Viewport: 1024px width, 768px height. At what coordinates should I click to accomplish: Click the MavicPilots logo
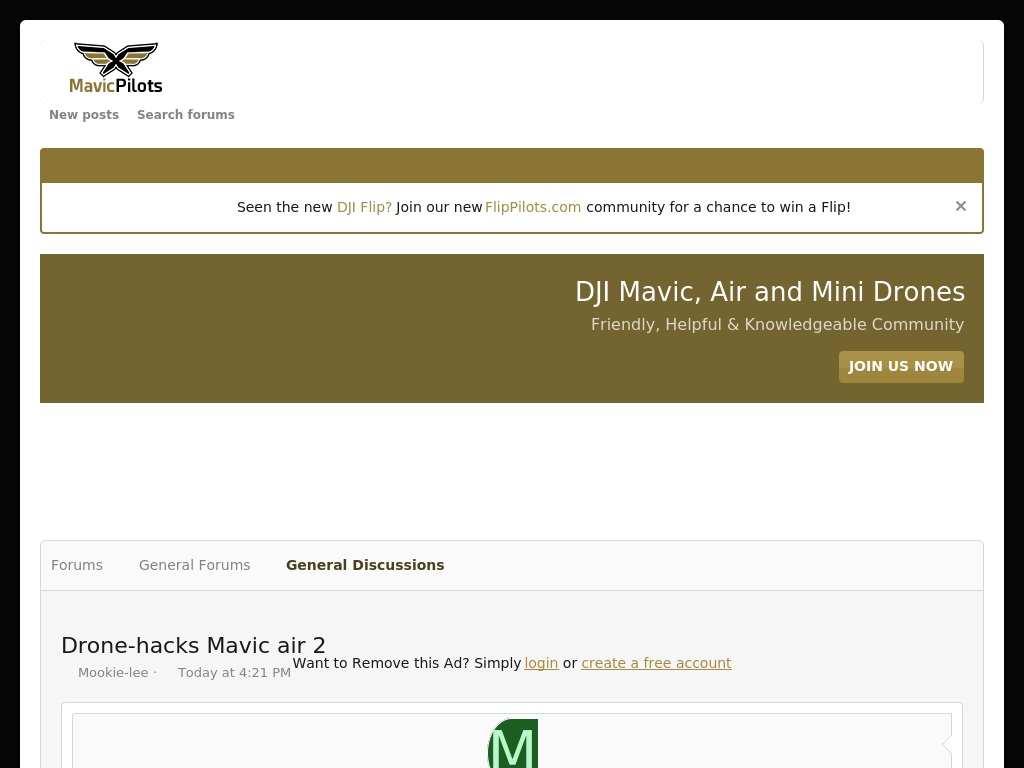[x=116, y=68]
